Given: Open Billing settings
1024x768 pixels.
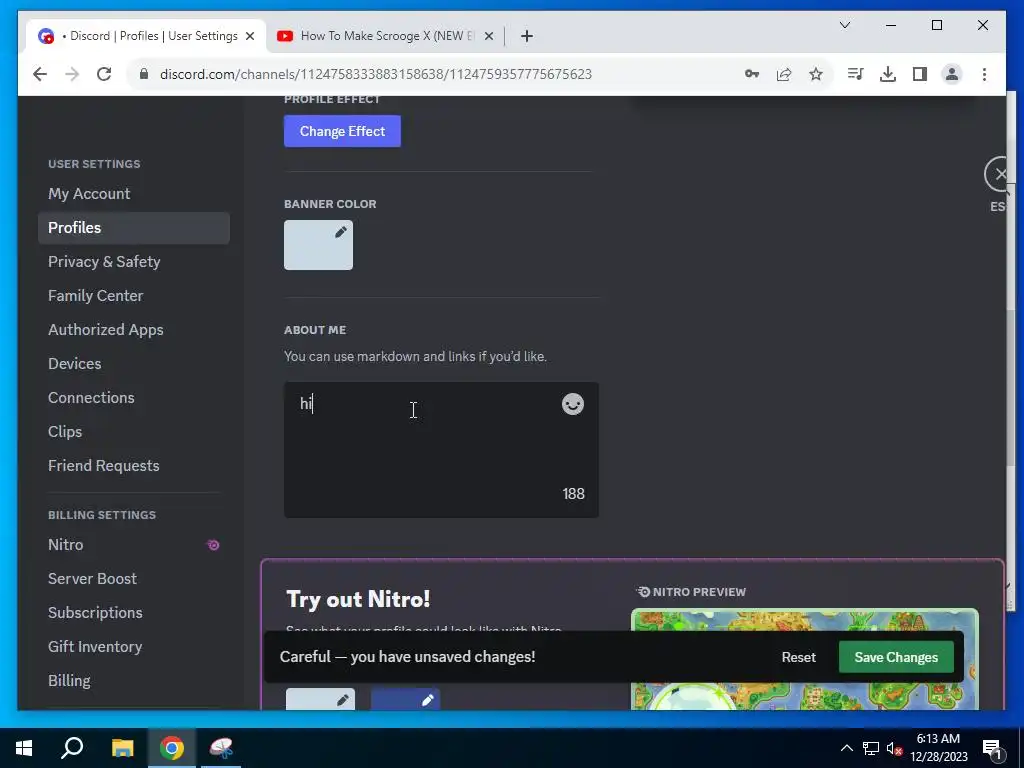Looking at the screenshot, I should (134, 680).
